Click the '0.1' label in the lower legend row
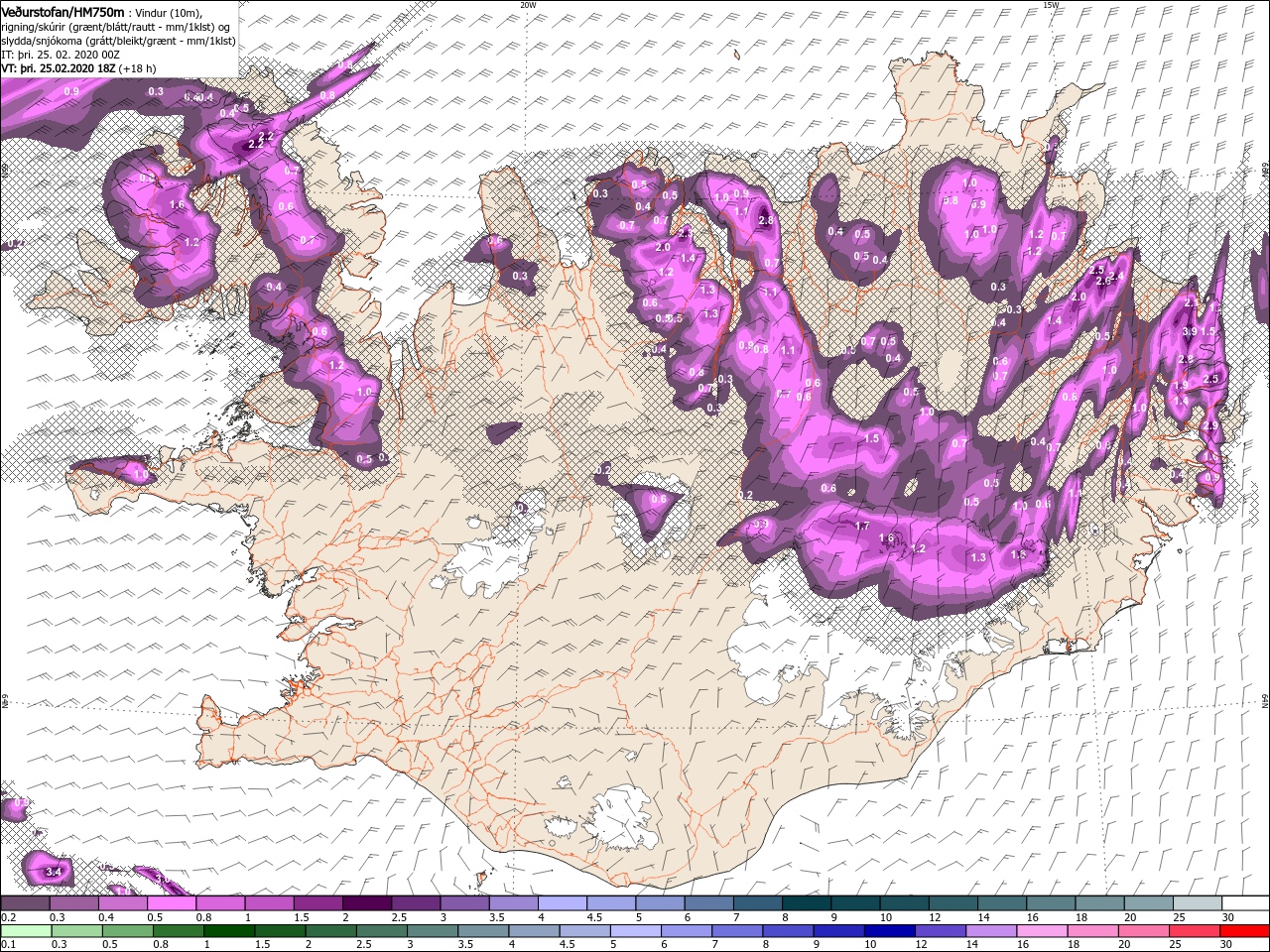Image resolution: width=1270 pixels, height=952 pixels. point(8,945)
